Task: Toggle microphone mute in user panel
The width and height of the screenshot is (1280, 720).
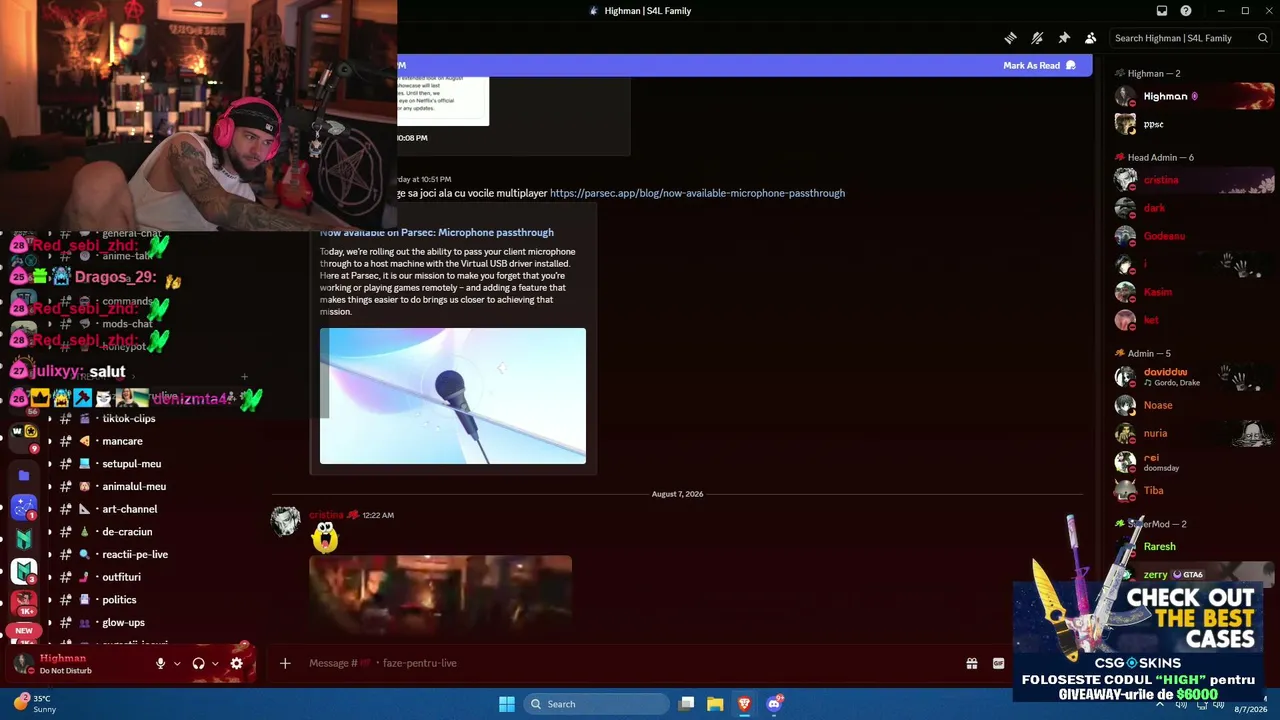Action: click(x=160, y=663)
